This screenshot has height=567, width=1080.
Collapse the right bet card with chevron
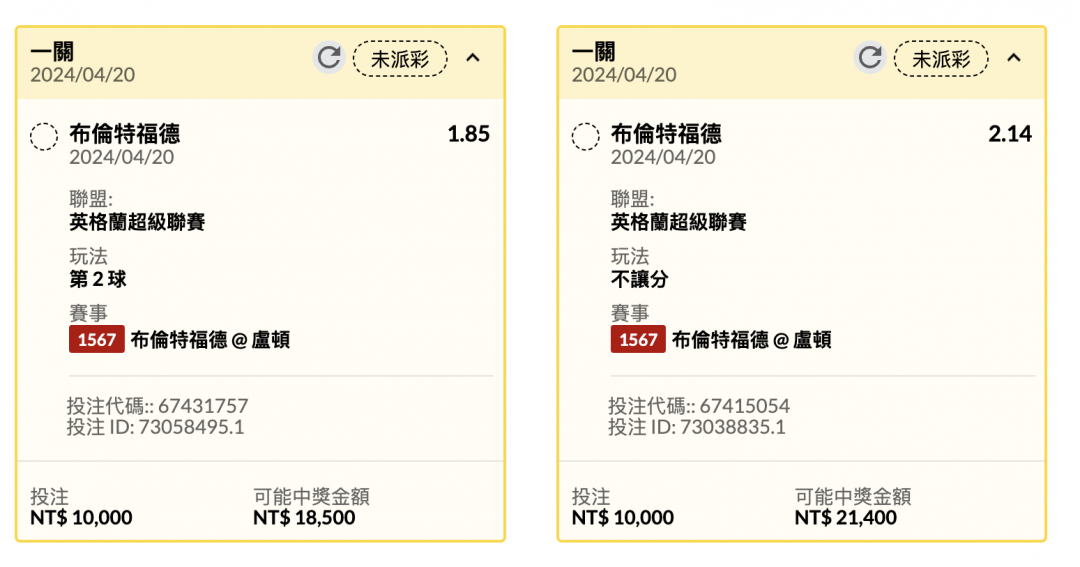[x=1014, y=58]
